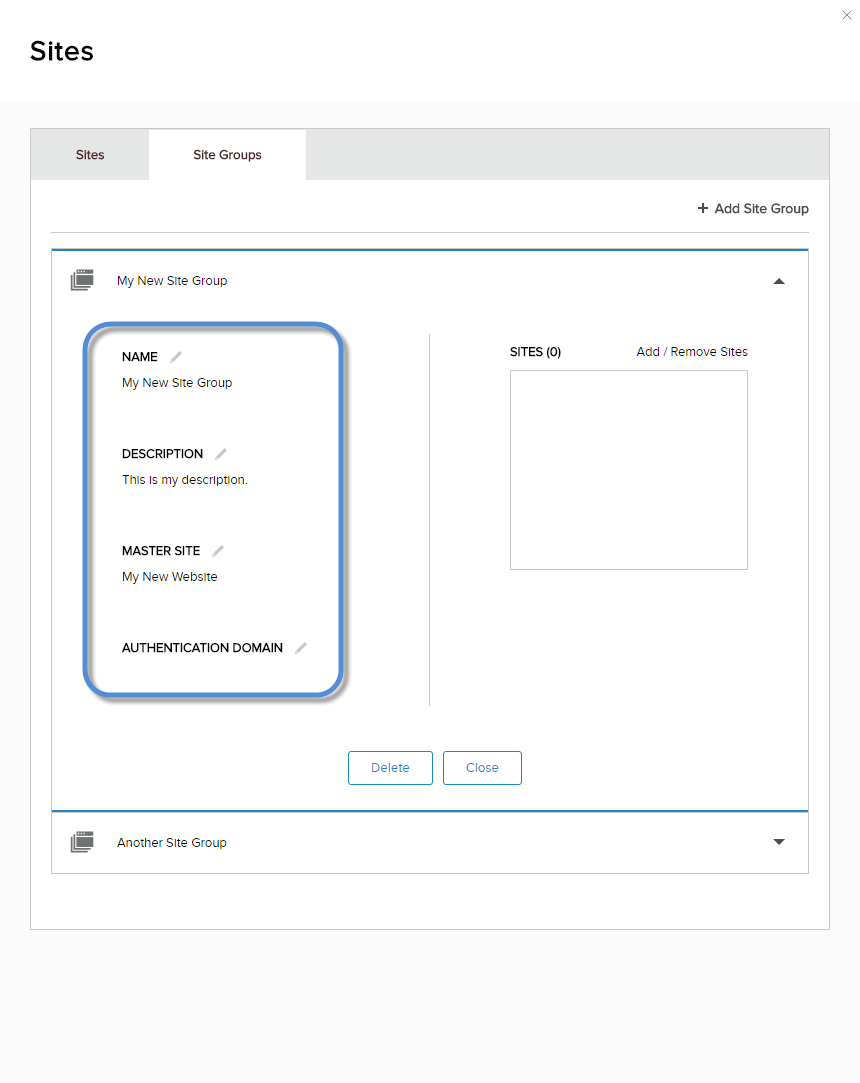Select the Site Groups tab

(227, 155)
